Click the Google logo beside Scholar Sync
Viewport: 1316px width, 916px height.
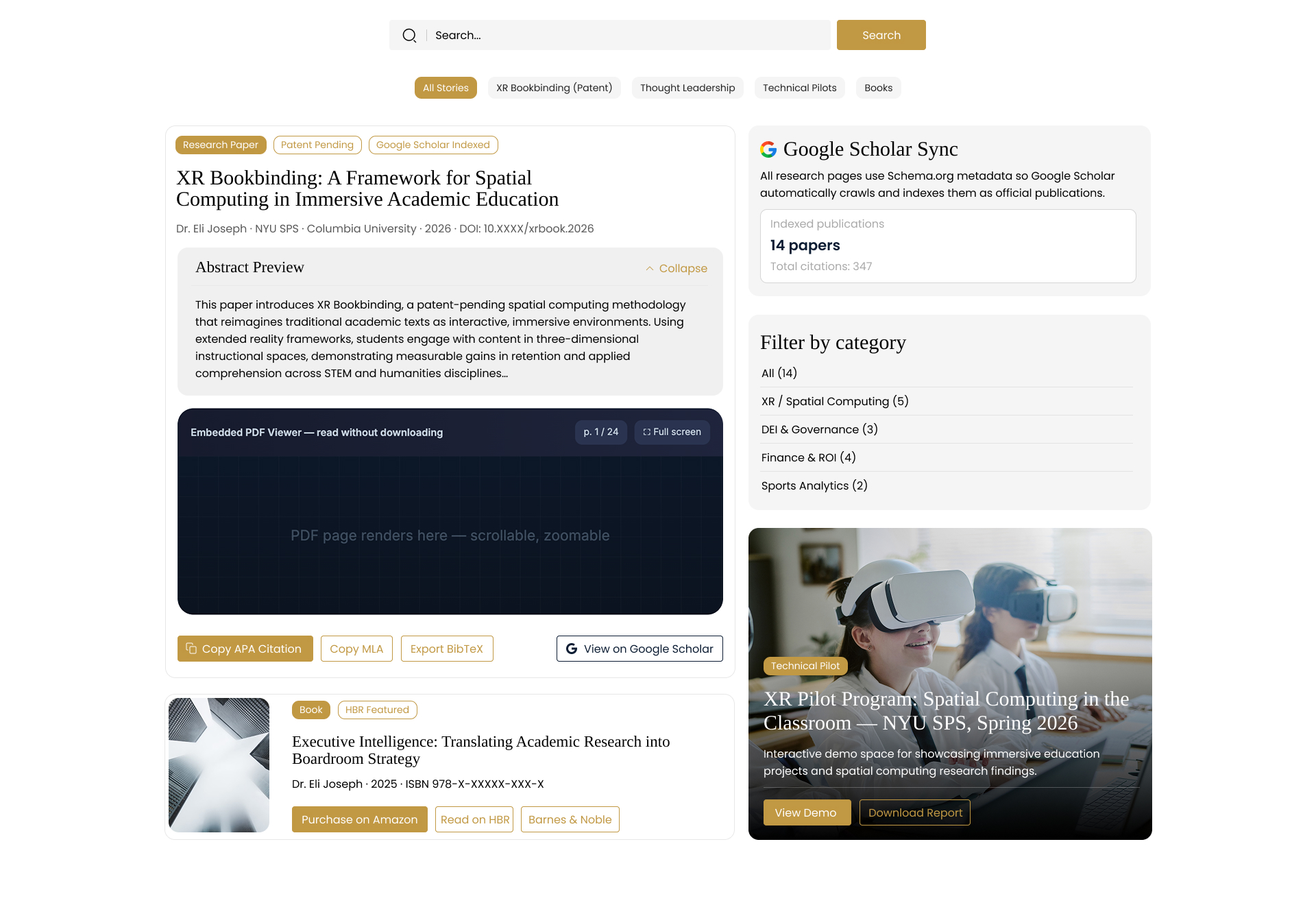pyautogui.click(x=768, y=149)
